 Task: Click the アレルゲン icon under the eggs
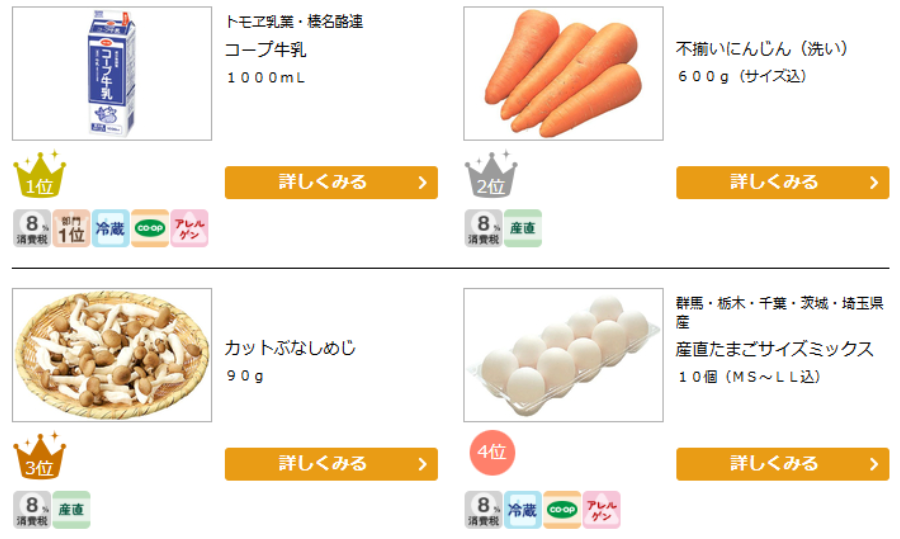602,510
